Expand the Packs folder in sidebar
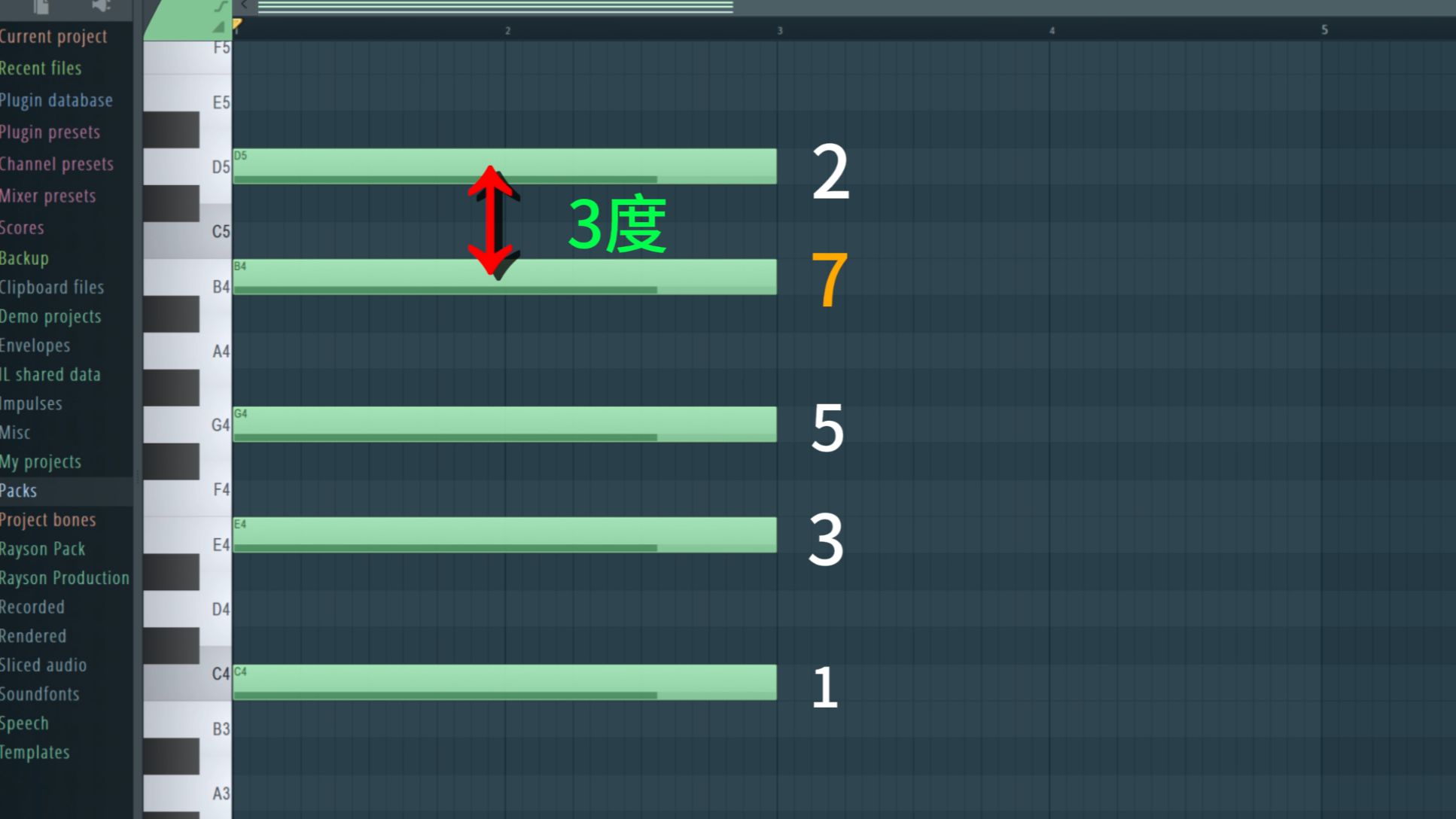Screen dimensions: 1456x819 (x=18, y=490)
